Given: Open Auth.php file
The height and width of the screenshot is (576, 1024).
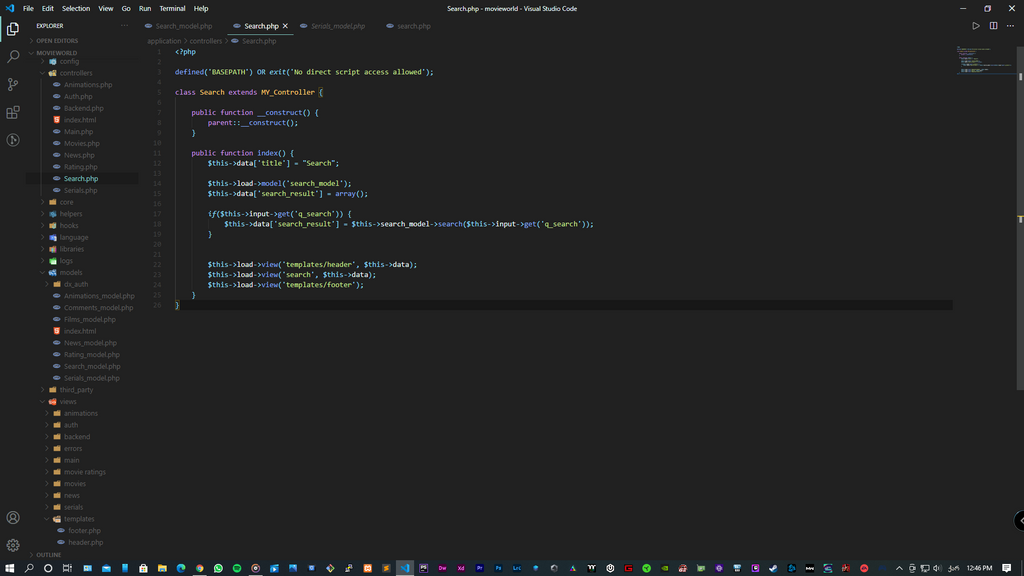Looking at the screenshot, I should pyautogui.click(x=78, y=97).
